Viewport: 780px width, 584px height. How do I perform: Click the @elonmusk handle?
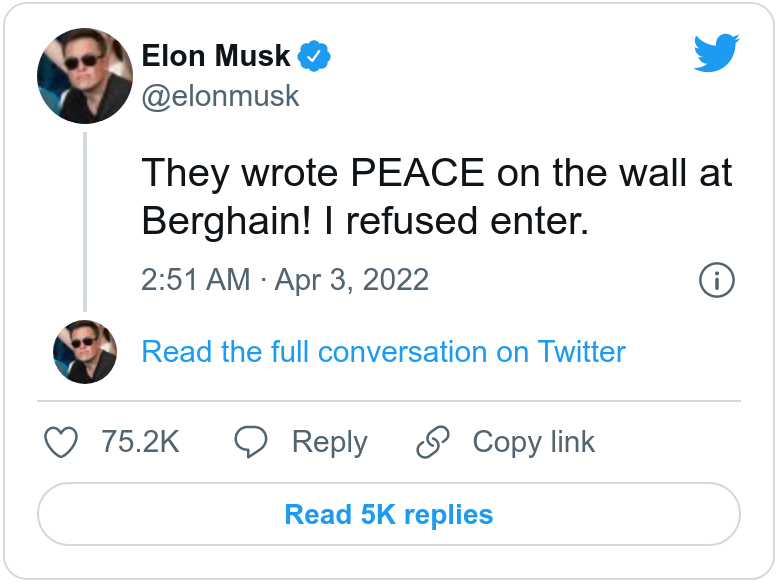pos(221,97)
